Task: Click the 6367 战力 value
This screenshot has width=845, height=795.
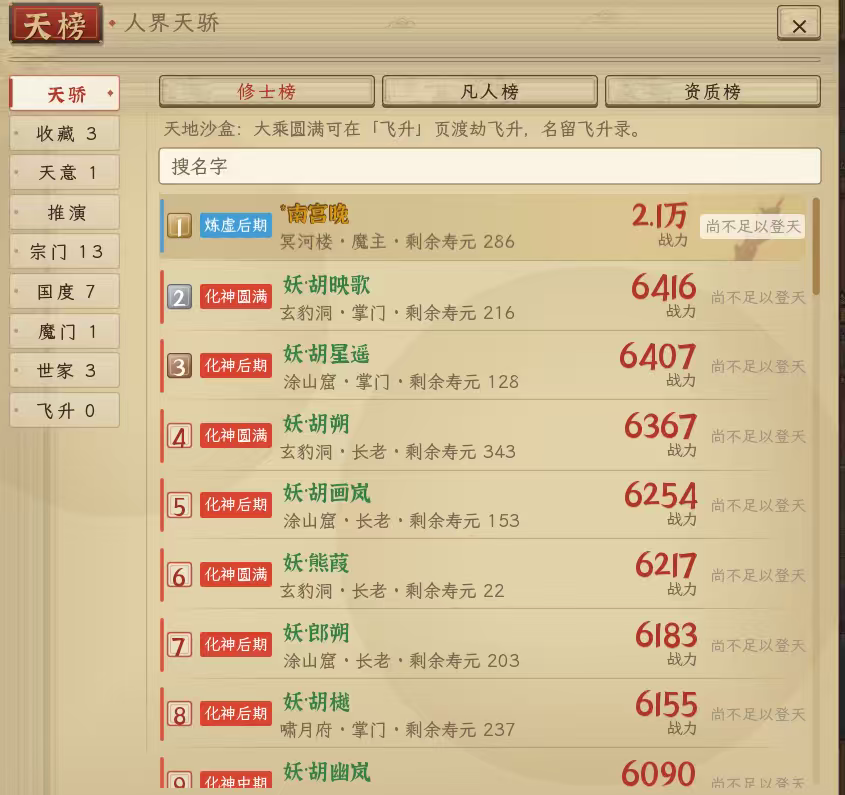Action: tap(660, 426)
